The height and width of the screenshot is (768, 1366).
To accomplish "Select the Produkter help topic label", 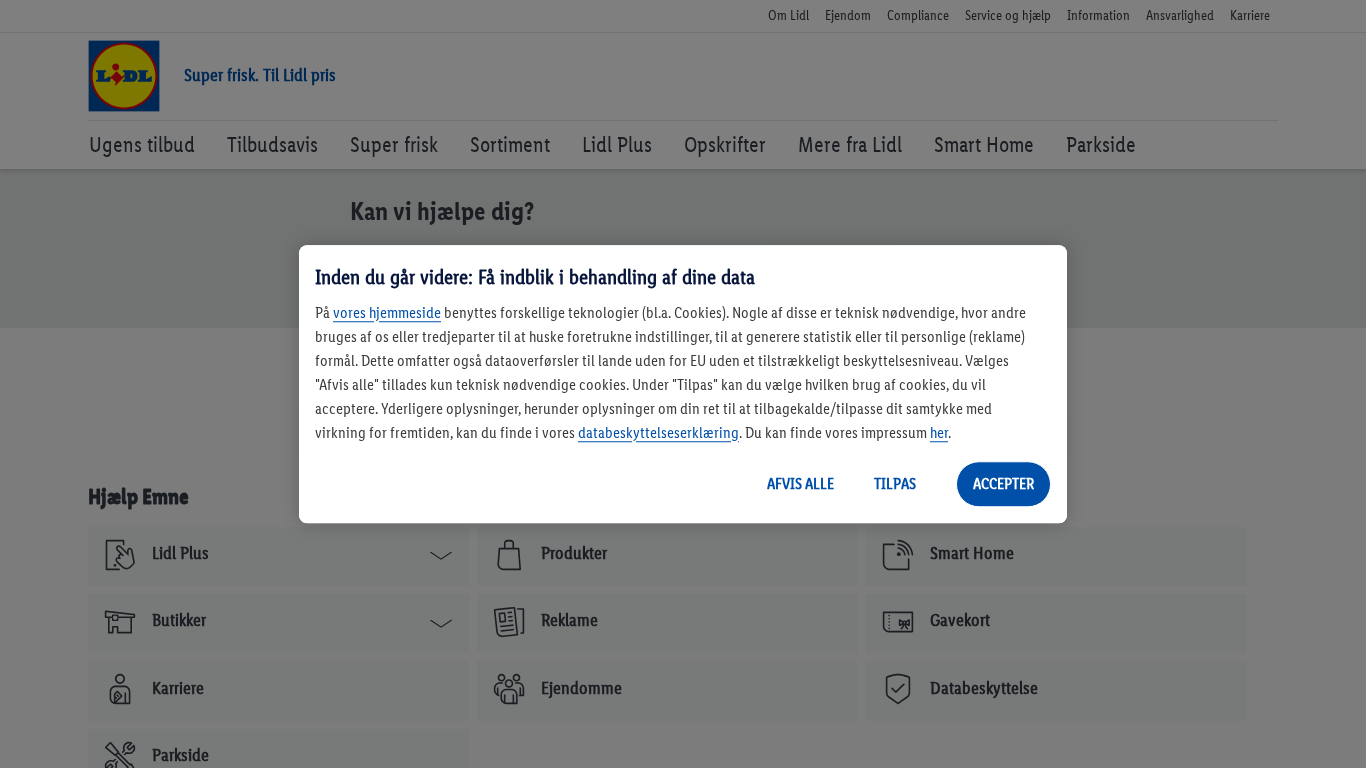I will [x=574, y=554].
